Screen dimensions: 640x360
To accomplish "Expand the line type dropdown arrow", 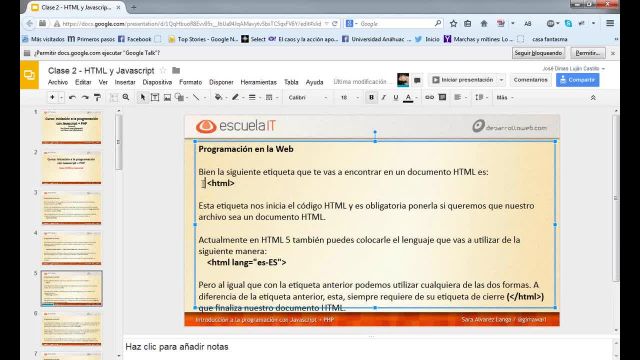I will (205, 98).
